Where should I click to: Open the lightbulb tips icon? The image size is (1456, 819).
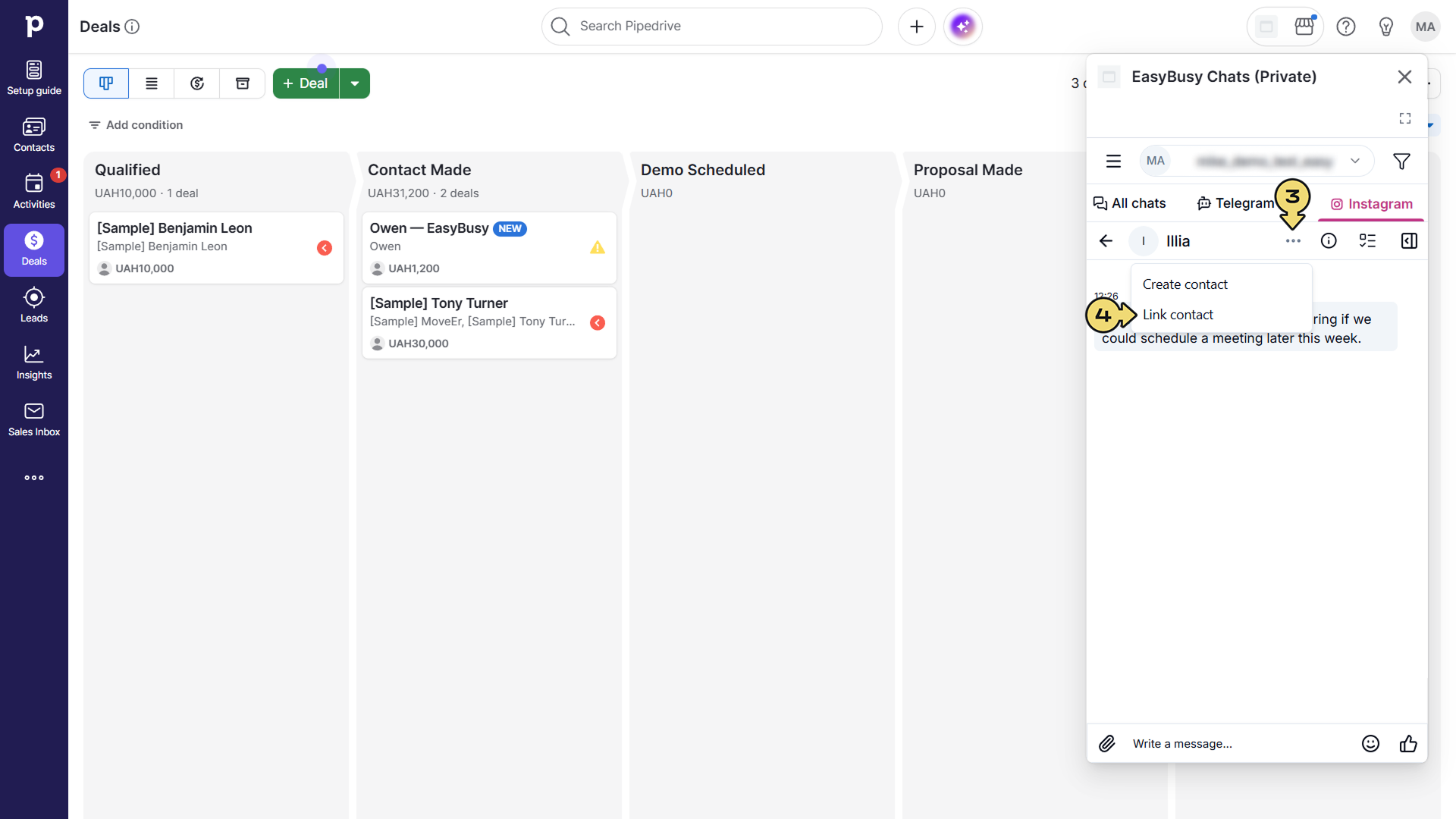[1386, 27]
